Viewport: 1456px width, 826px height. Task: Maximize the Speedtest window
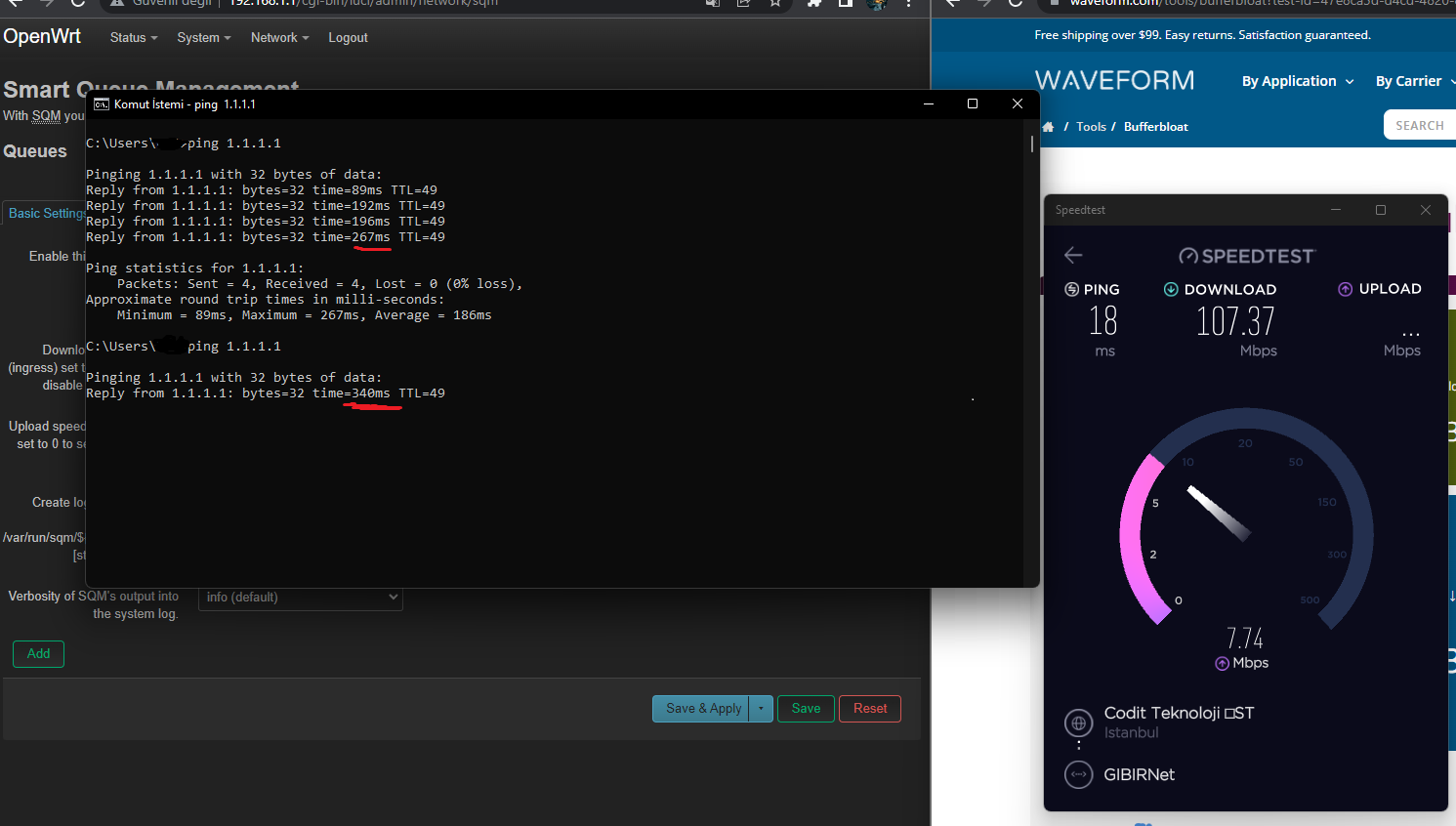tap(1381, 210)
